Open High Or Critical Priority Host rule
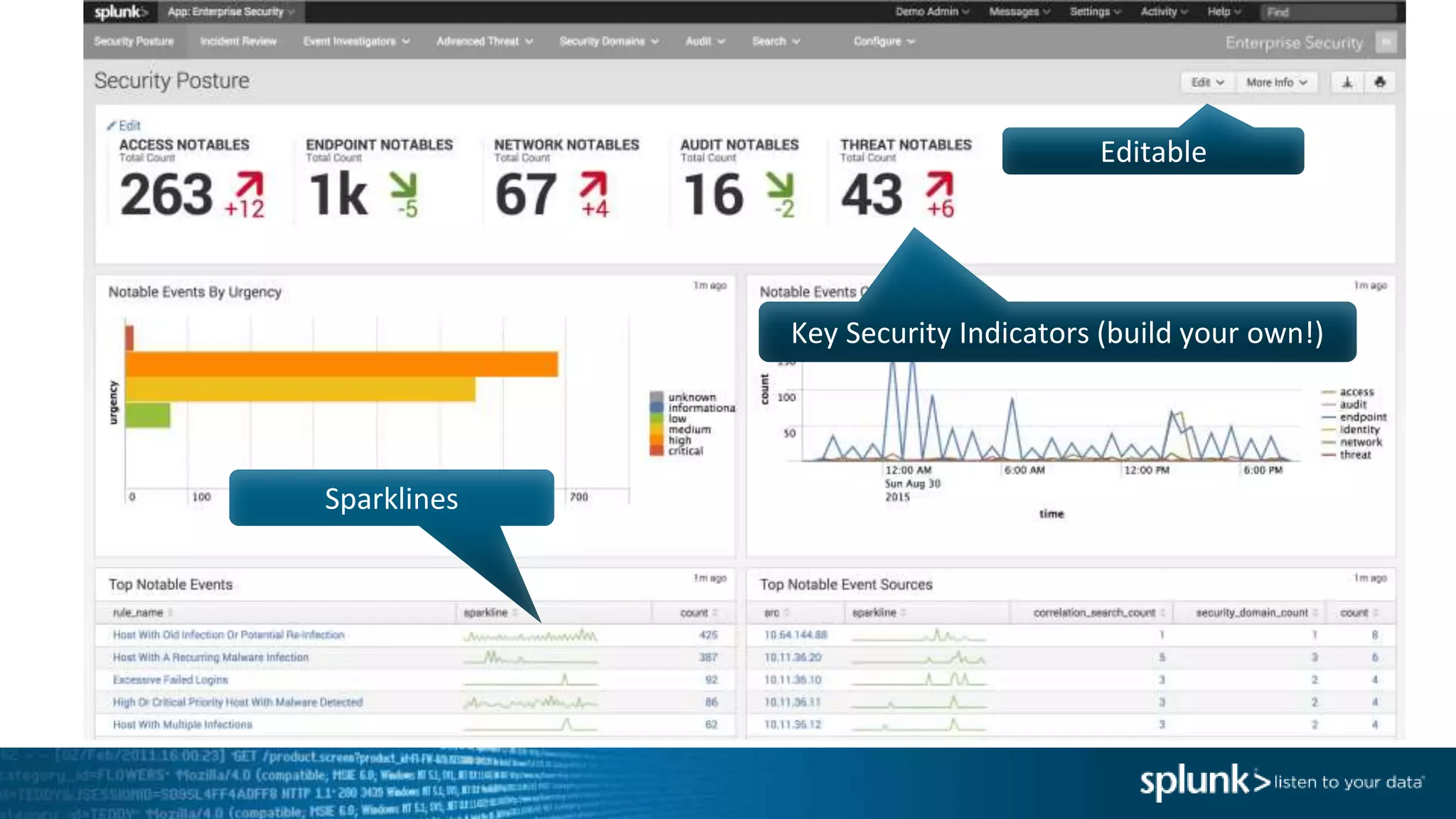 237,702
